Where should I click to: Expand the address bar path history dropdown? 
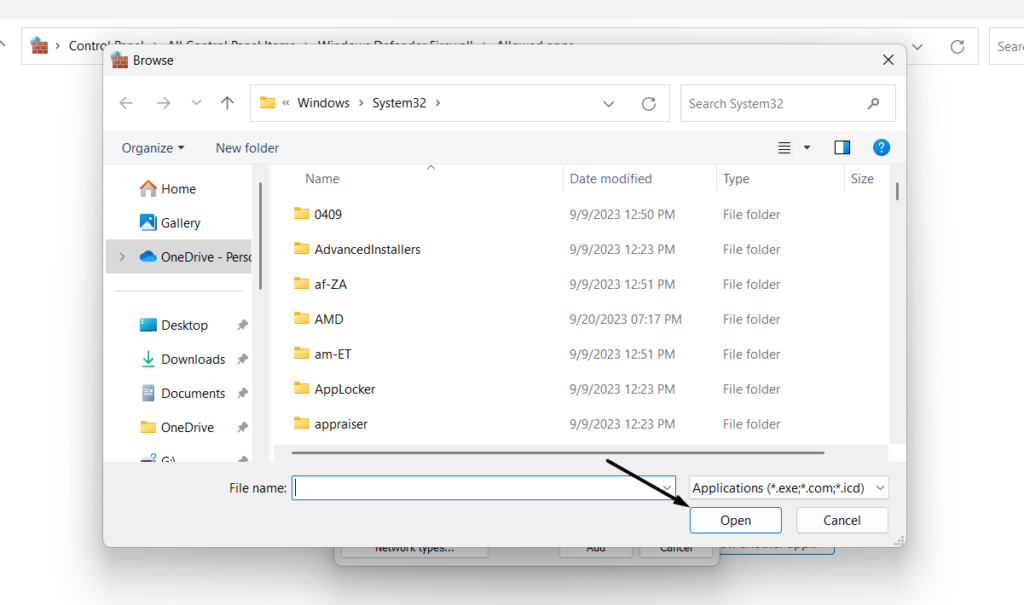[x=609, y=103]
